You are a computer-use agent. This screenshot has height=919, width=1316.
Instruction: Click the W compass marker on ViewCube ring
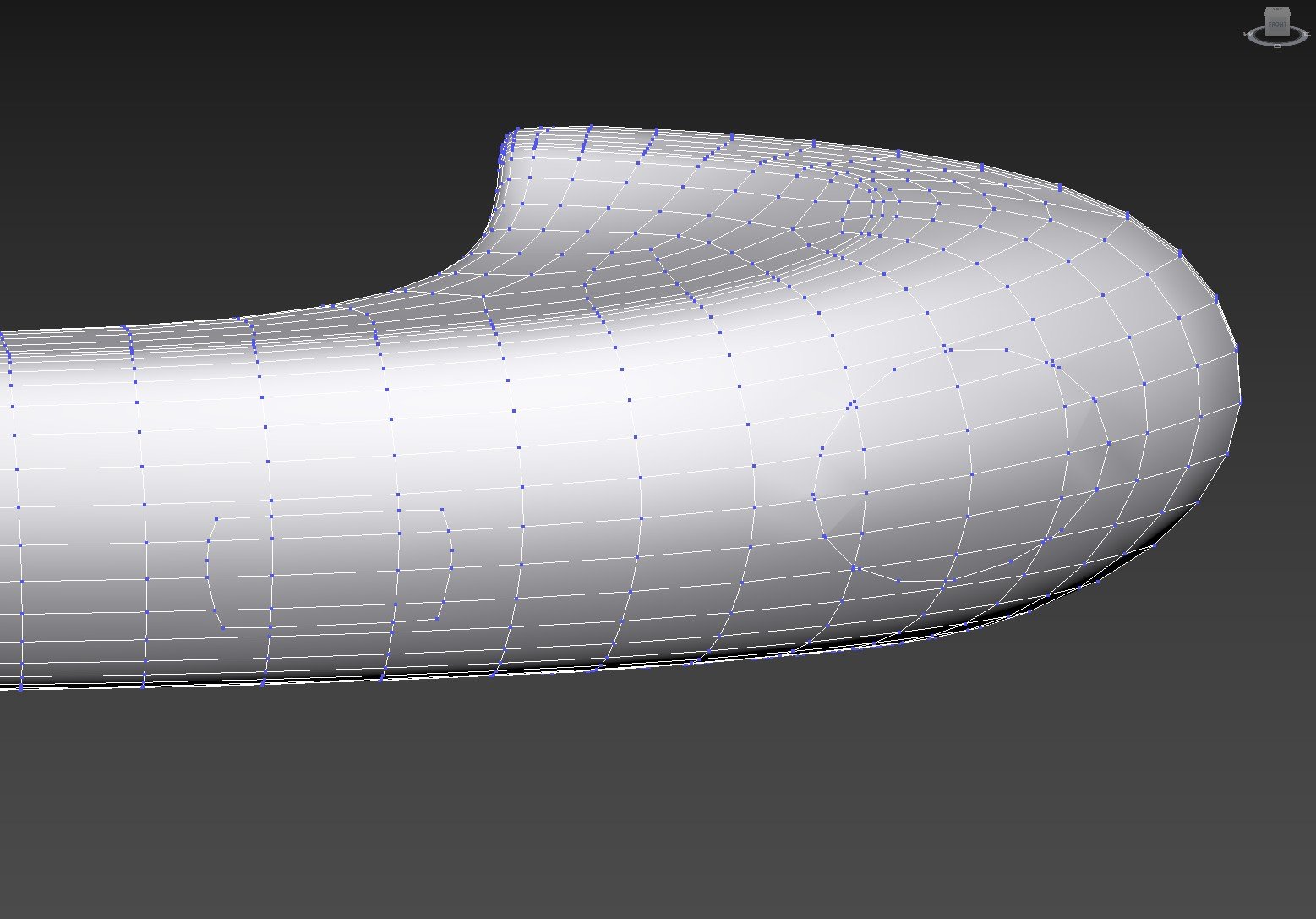[x=1247, y=35]
